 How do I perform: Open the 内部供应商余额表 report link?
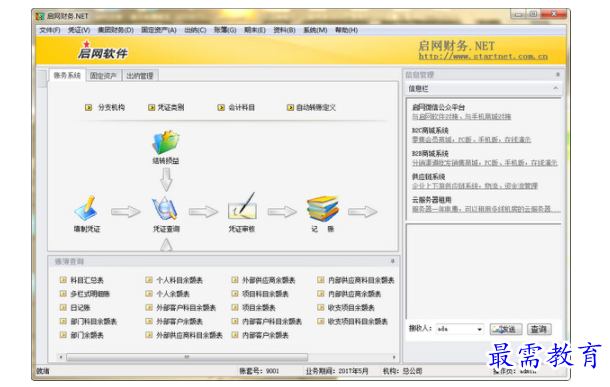(x=354, y=294)
